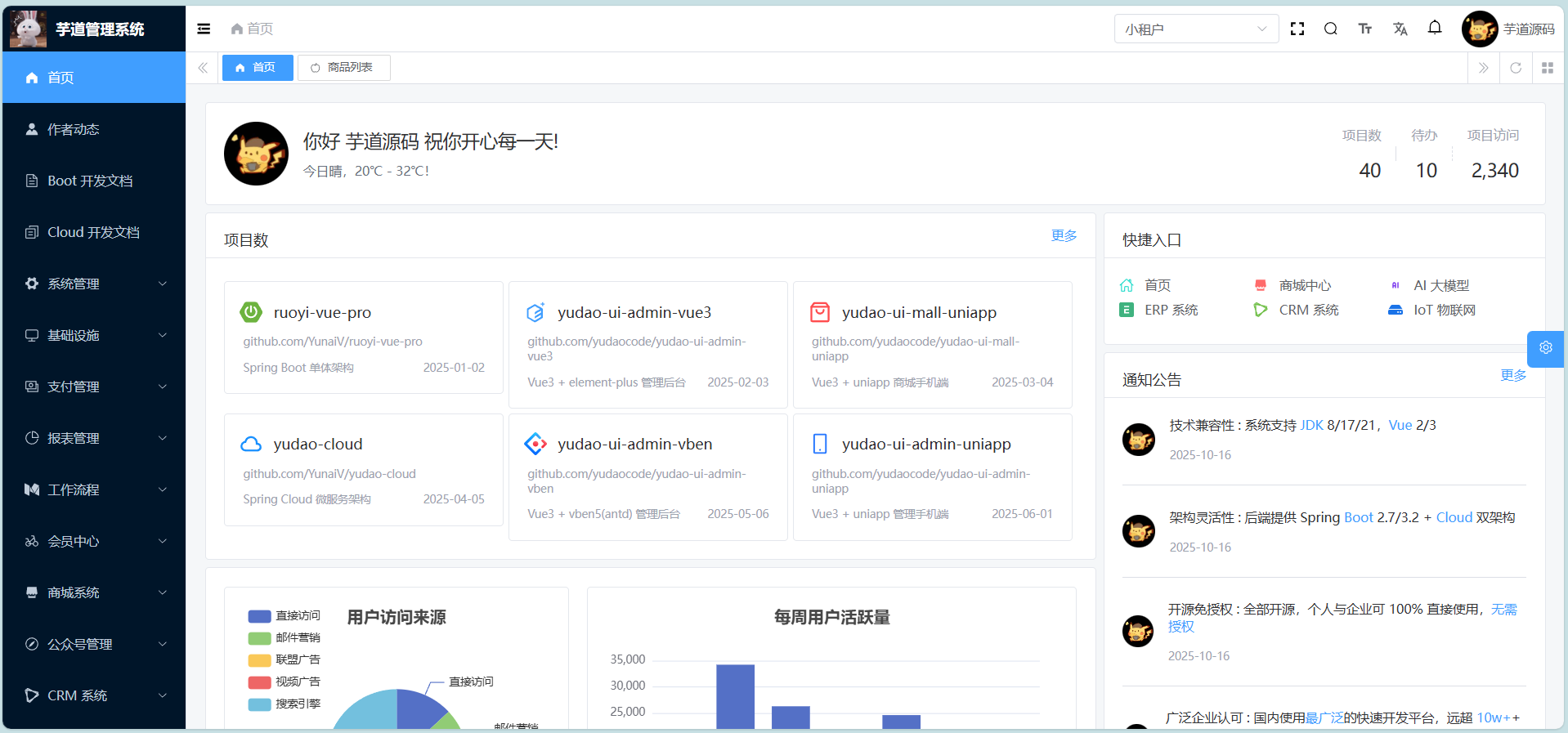Viewport: 1568px width, 733px height.
Task: Click the yudao-cloud cloud icon
Action: click(251, 444)
